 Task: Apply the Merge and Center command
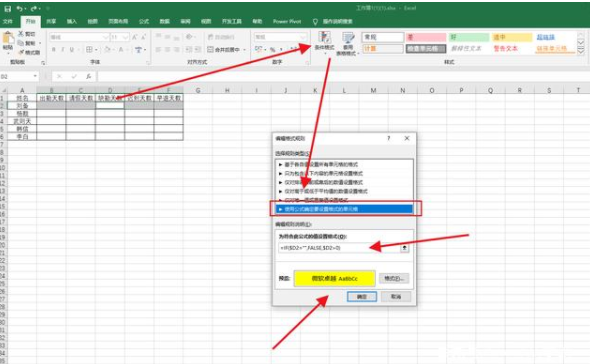coord(225,49)
